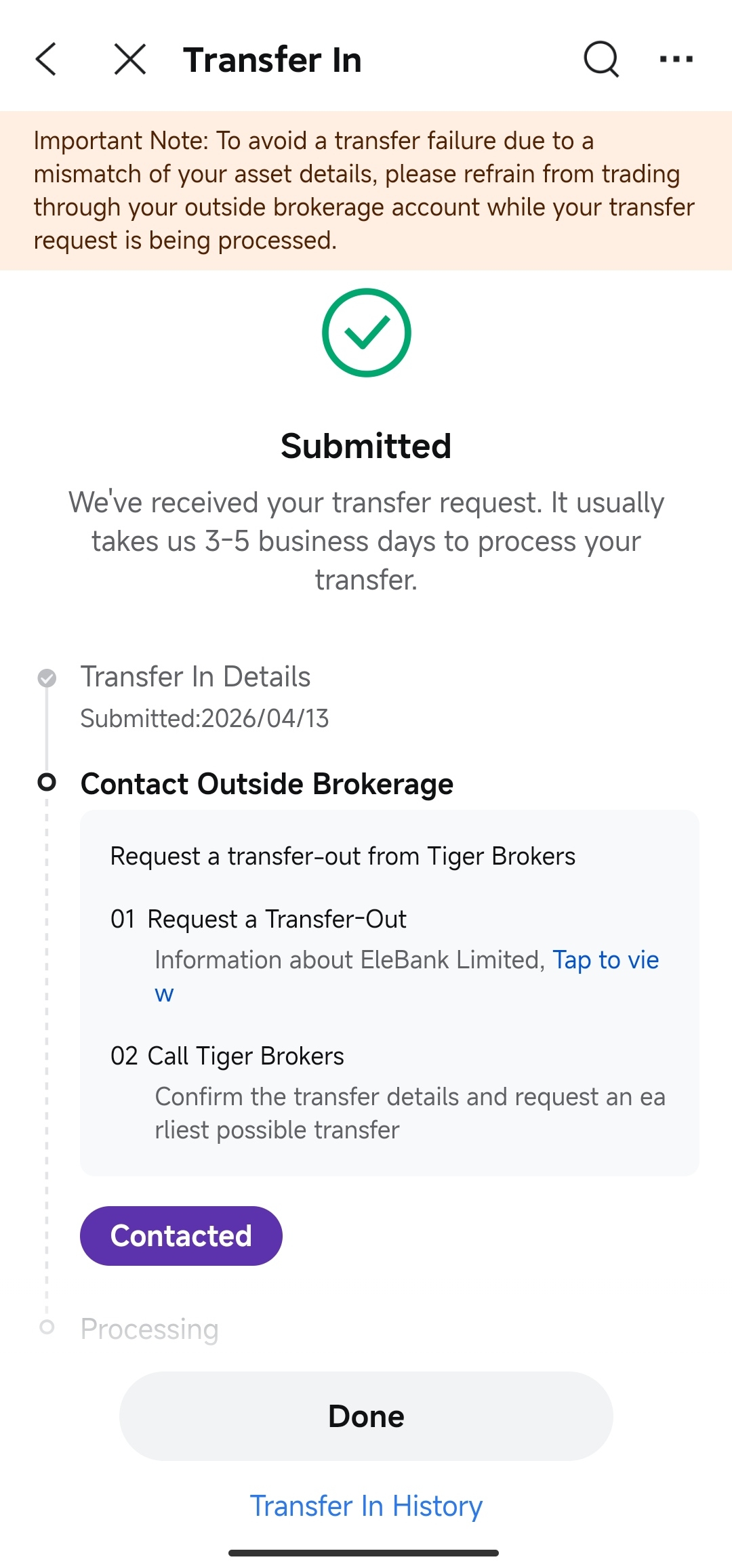The width and height of the screenshot is (732, 1568).
Task: Close the Transfer In page with X
Action: click(x=129, y=60)
